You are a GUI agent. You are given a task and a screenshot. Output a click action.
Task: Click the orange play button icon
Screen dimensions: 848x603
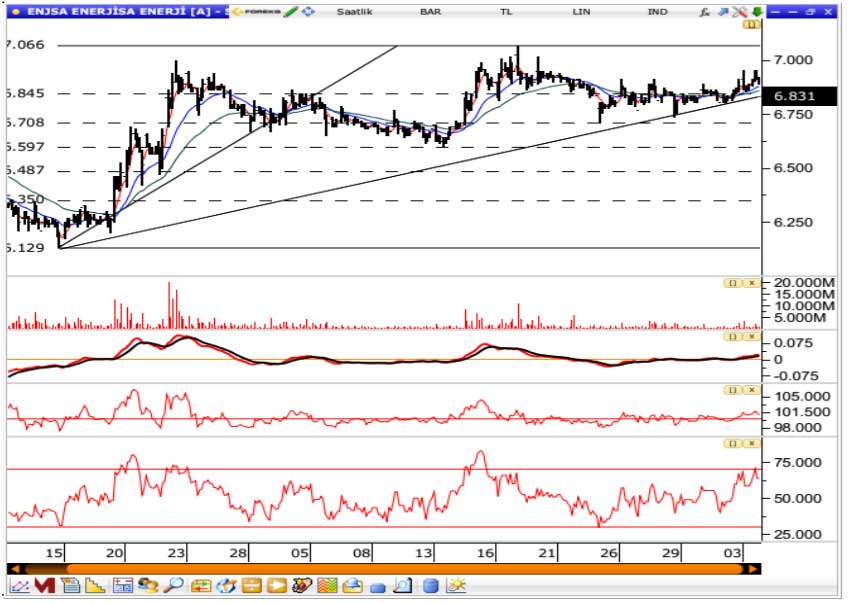tap(277, 586)
